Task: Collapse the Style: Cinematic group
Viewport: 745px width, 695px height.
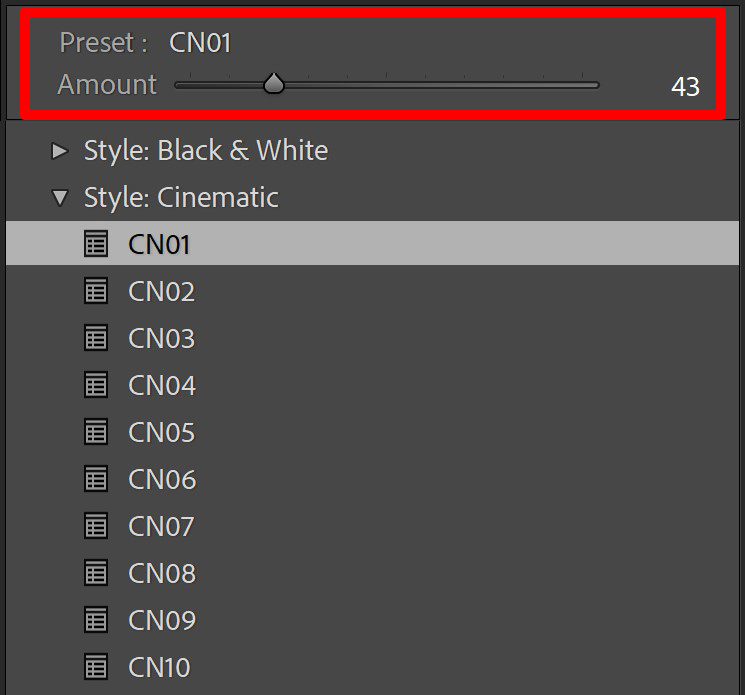Action: [60, 198]
